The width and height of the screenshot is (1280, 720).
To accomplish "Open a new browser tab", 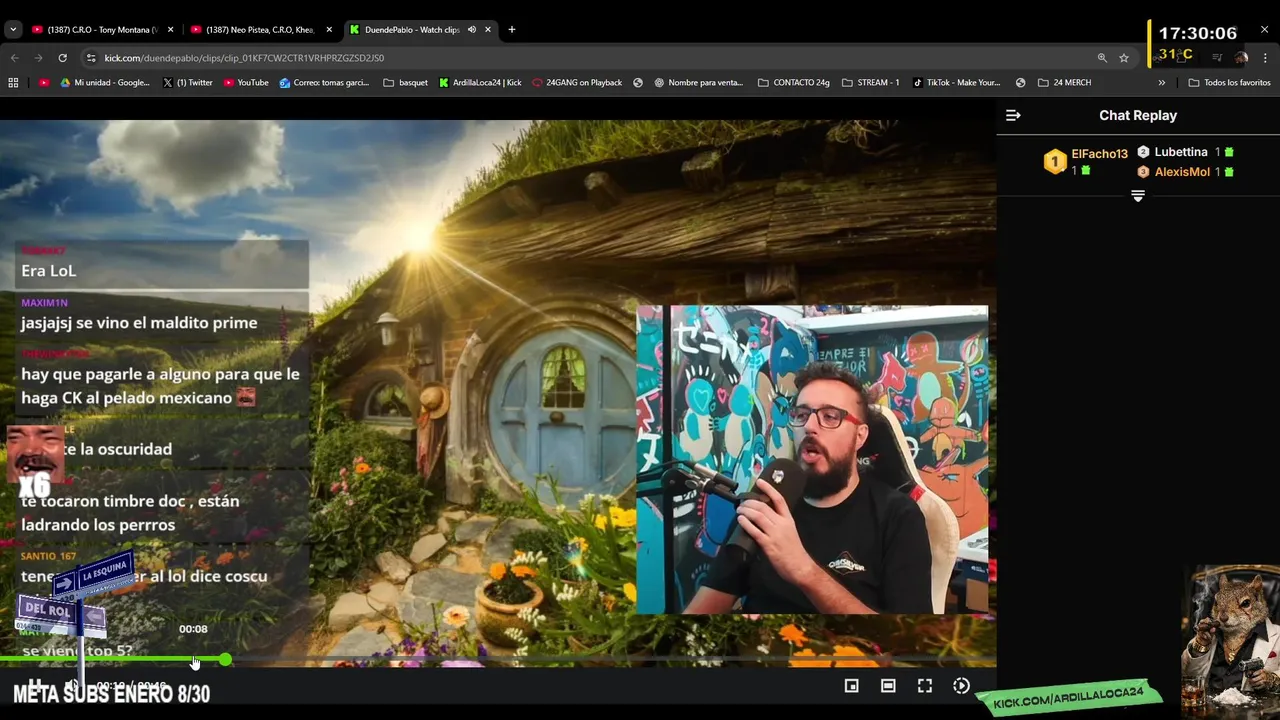I will pos(512,30).
